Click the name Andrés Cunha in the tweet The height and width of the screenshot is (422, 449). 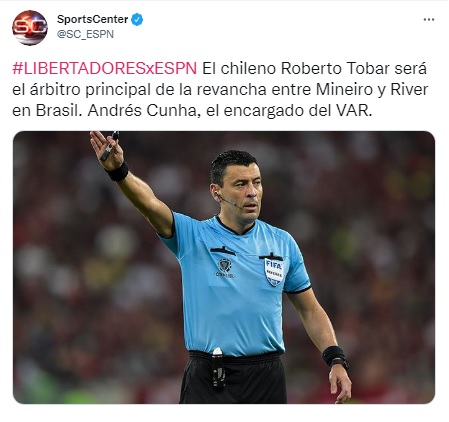143,110
